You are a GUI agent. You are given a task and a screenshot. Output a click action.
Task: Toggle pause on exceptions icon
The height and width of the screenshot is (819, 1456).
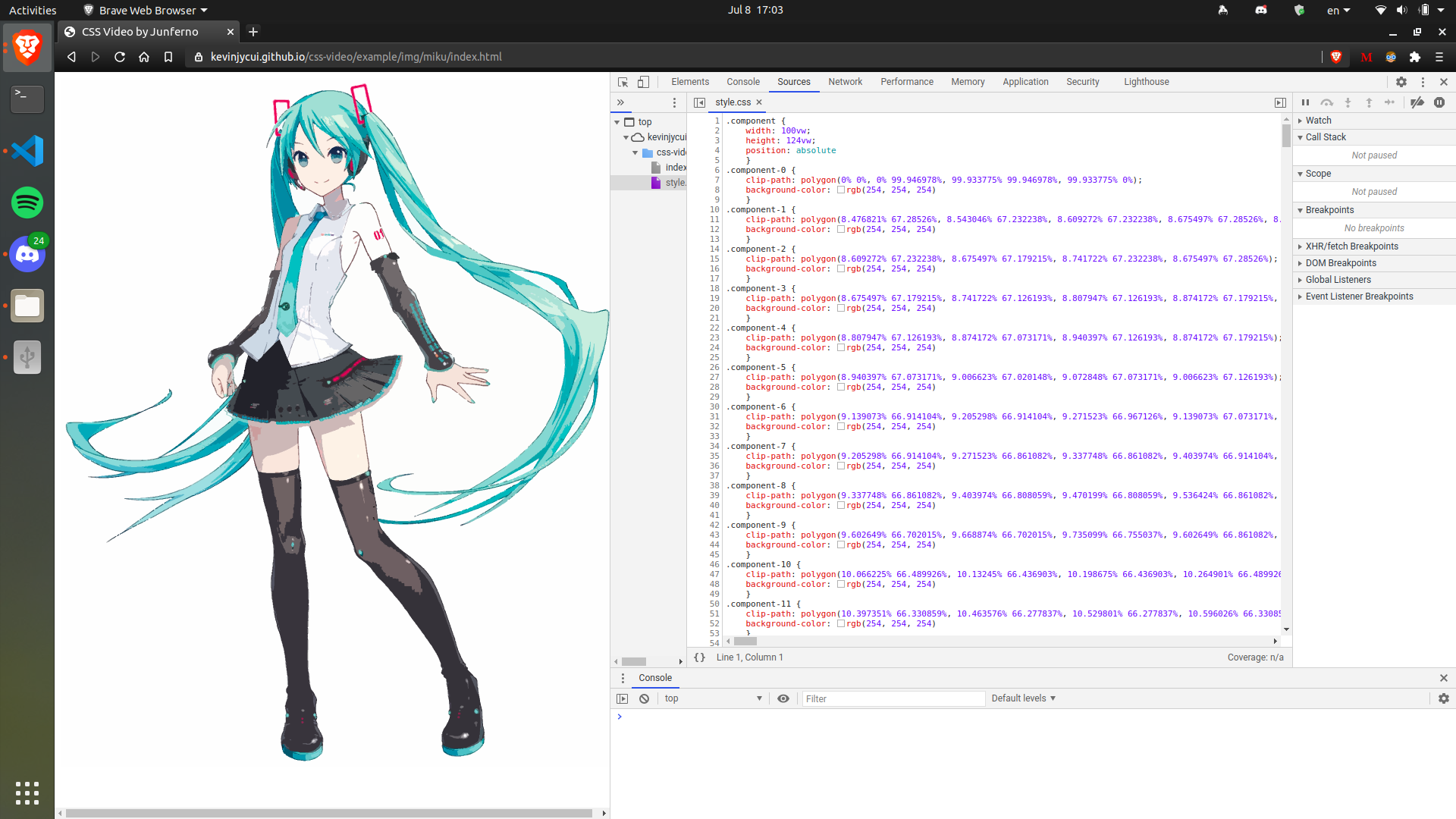pyautogui.click(x=1439, y=102)
